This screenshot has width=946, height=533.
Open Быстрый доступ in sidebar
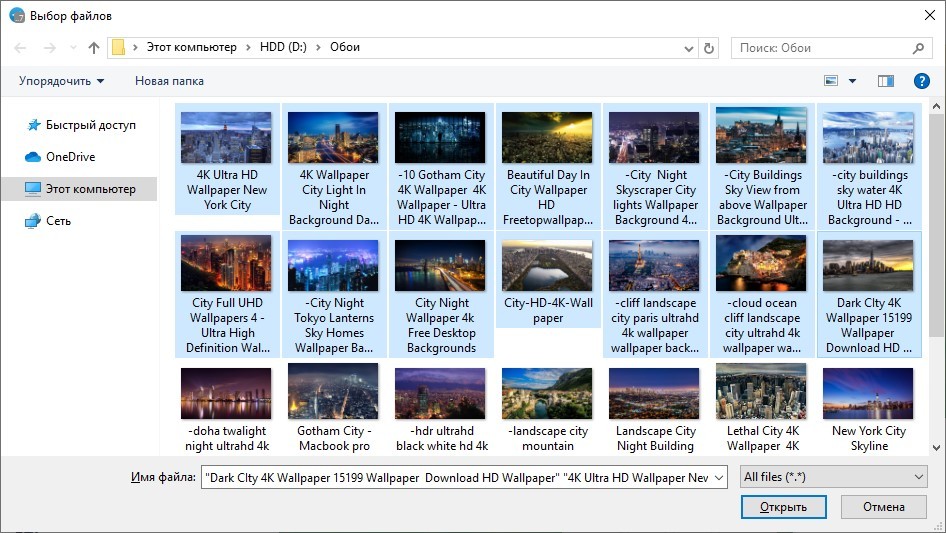(90, 125)
